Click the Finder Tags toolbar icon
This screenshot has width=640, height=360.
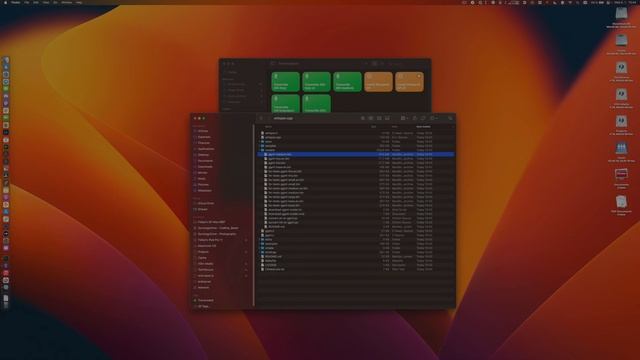pos(423,118)
